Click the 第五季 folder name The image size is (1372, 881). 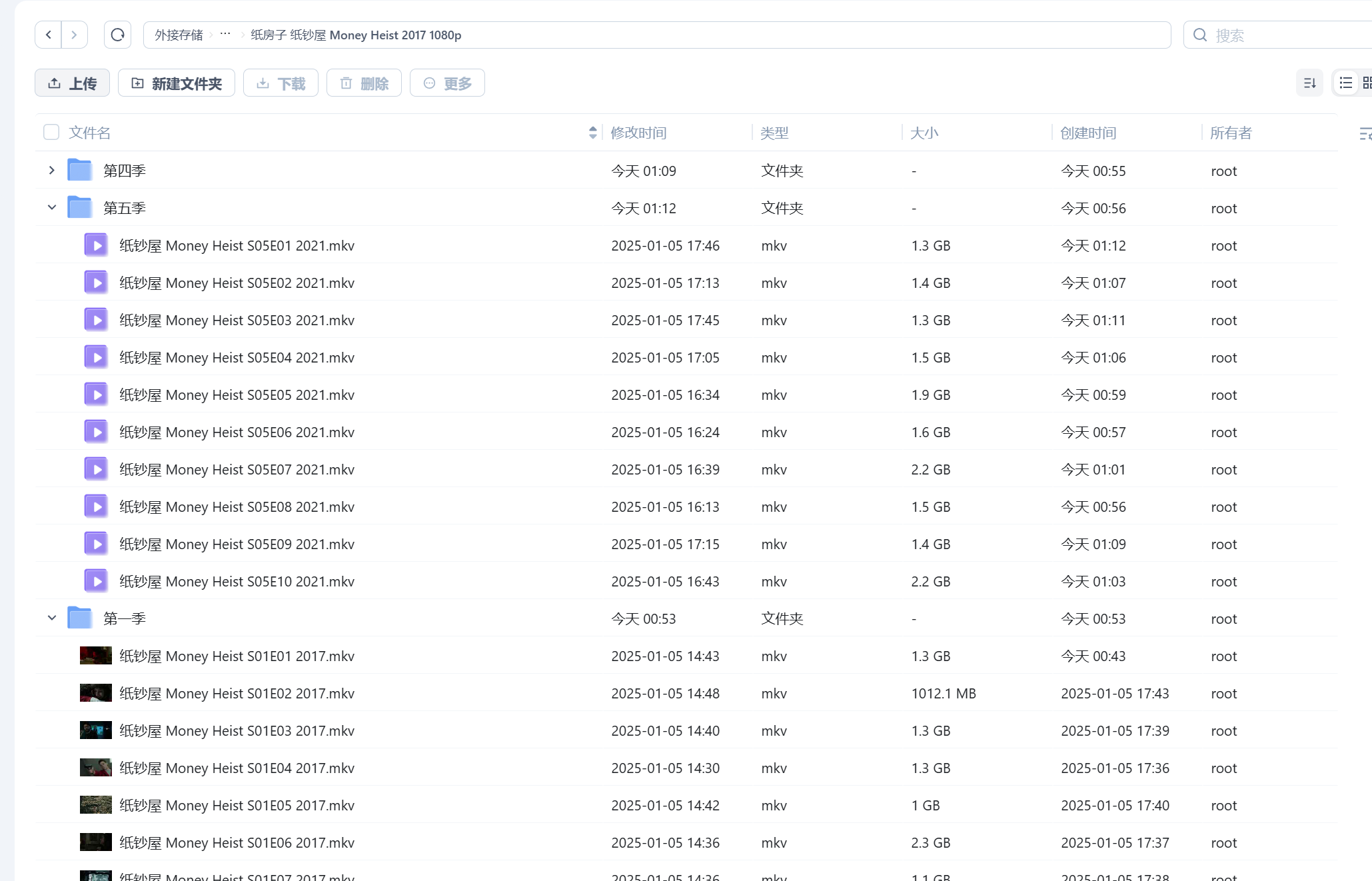point(125,207)
